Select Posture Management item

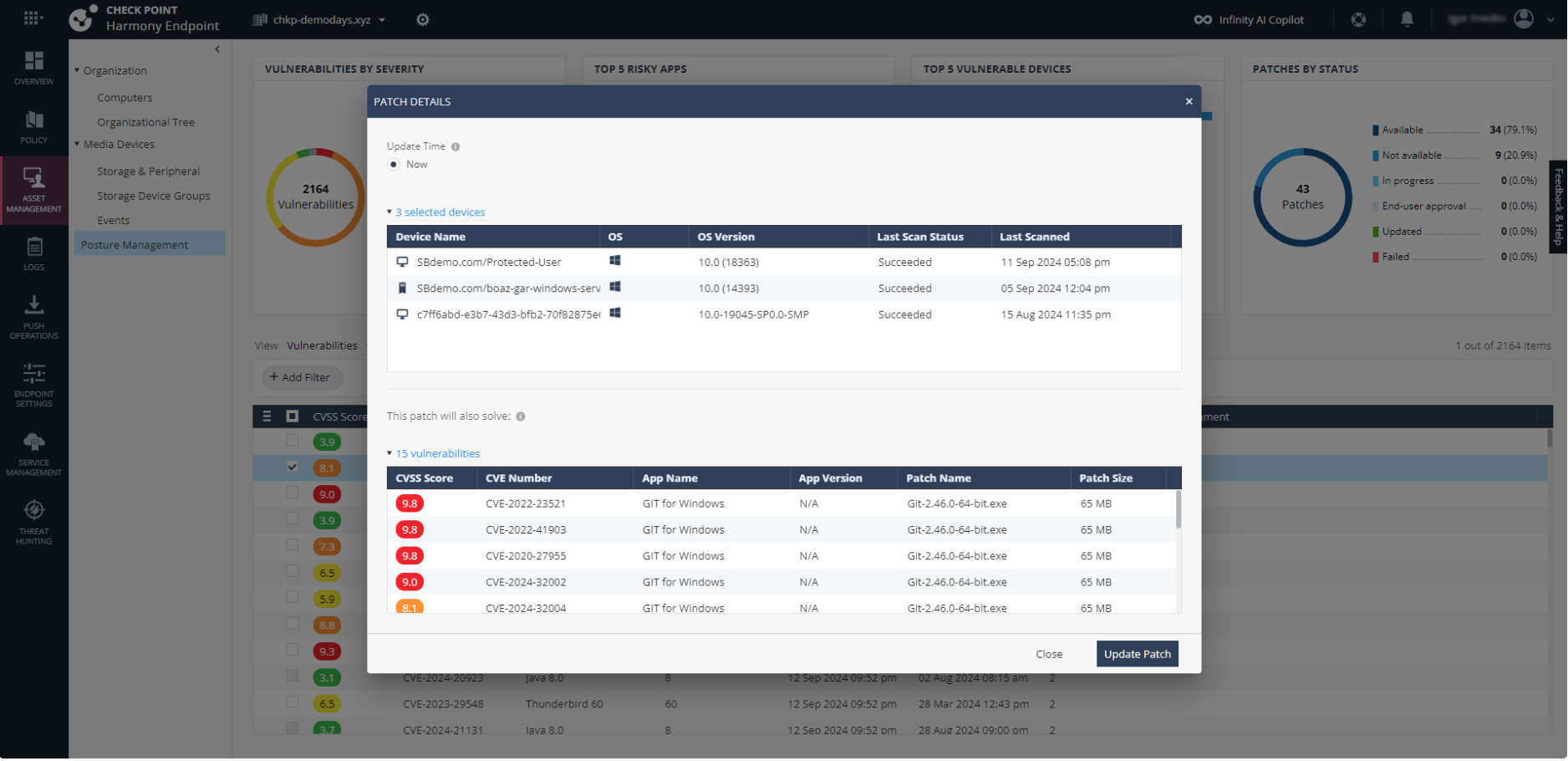(x=150, y=244)
